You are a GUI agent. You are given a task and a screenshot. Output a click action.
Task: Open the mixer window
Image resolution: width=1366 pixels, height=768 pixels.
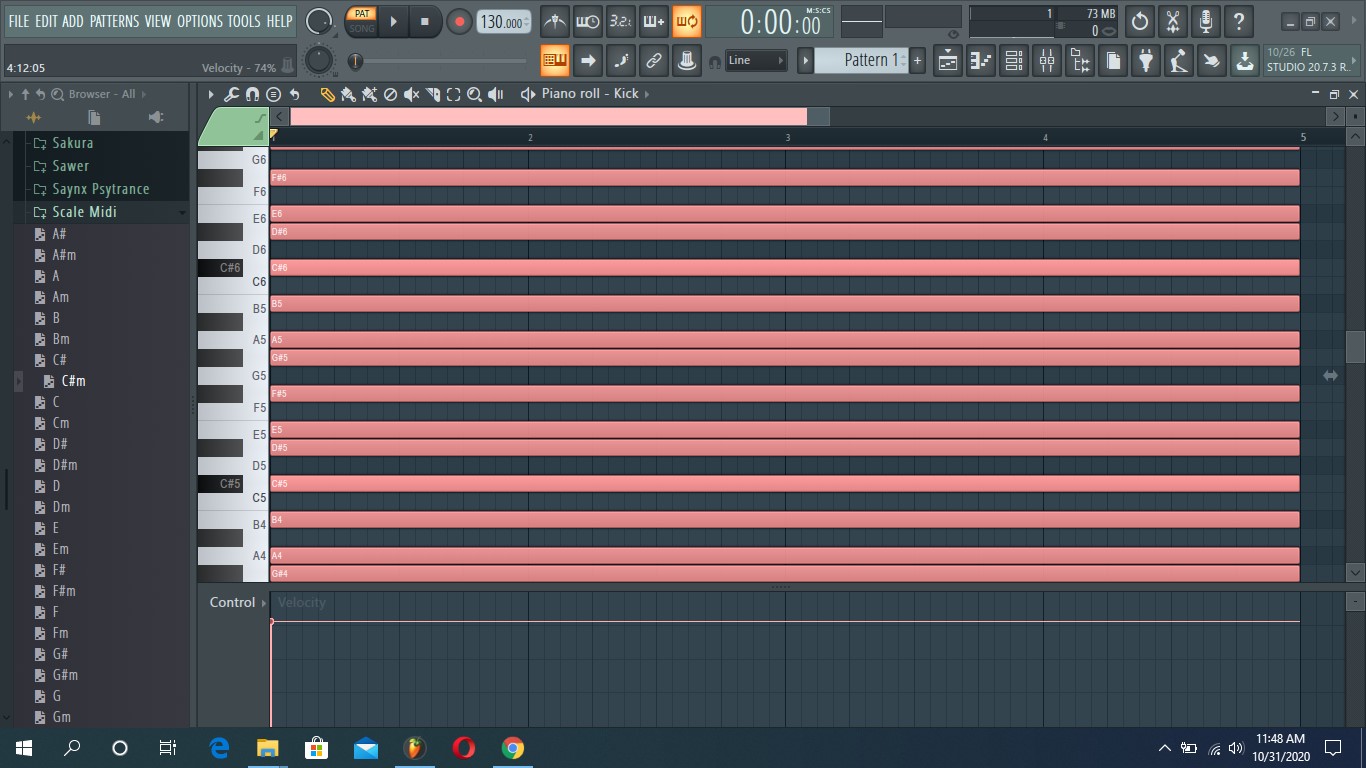pos(1047,61)
